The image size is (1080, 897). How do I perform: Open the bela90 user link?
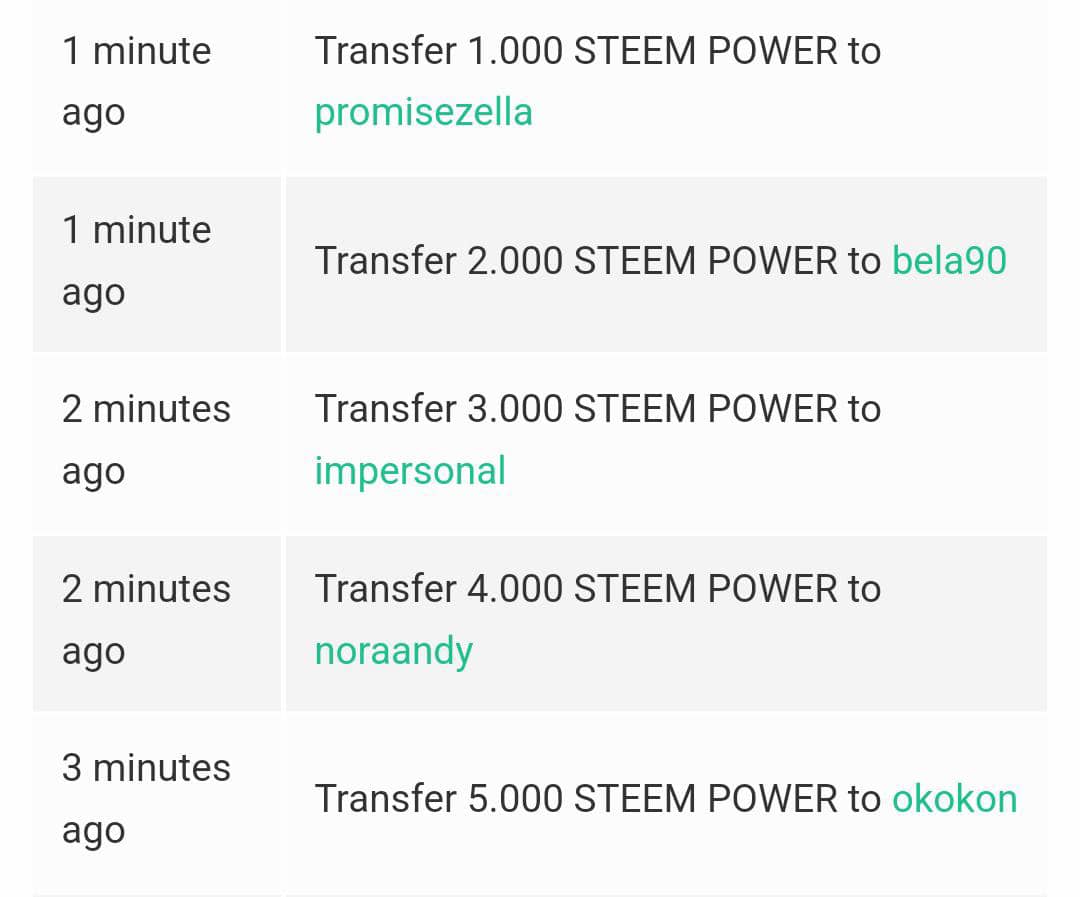[949, 261]
